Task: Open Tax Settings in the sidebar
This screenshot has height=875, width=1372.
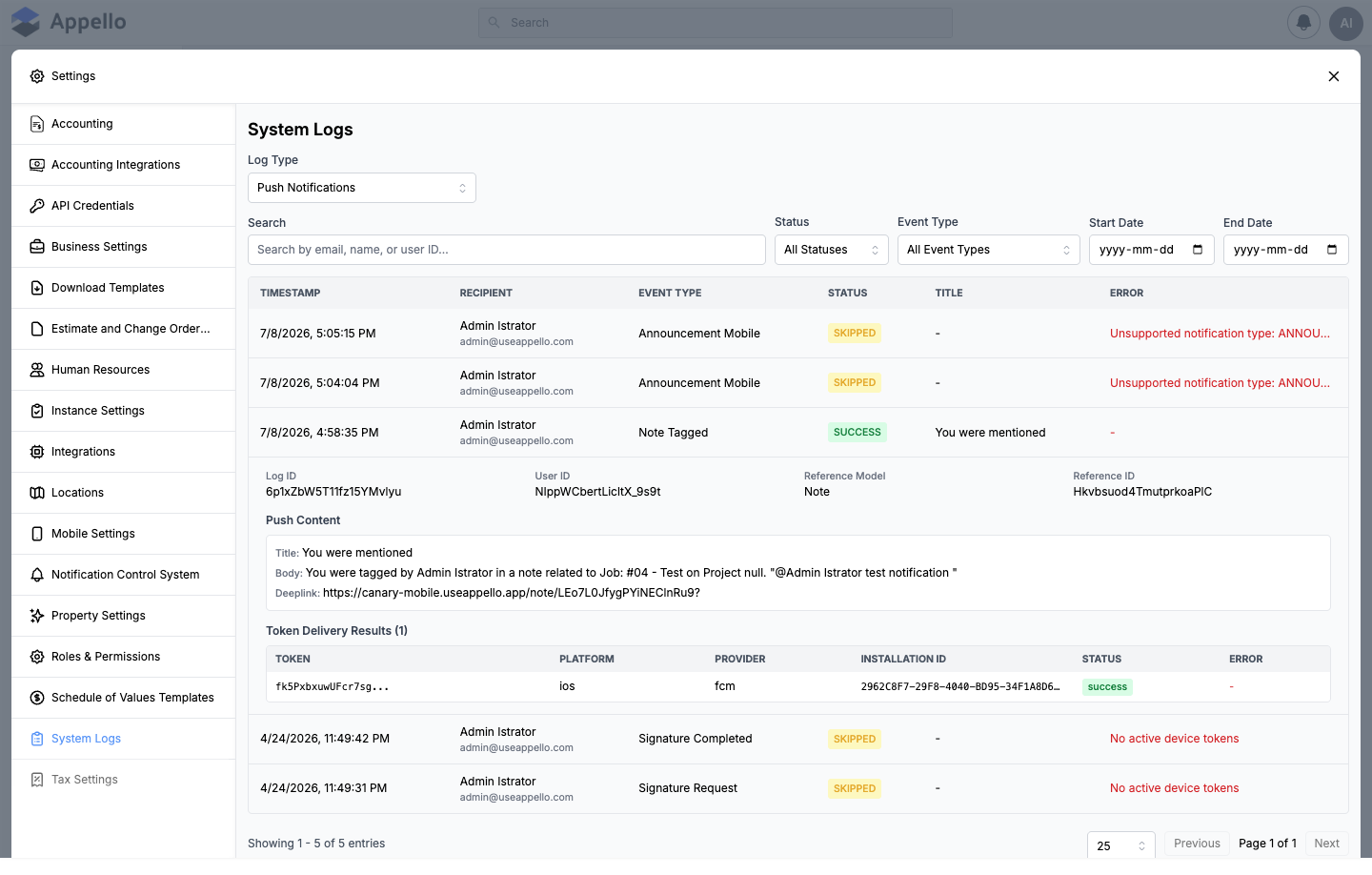Action: pyautogui.click(x=124, y=780)
